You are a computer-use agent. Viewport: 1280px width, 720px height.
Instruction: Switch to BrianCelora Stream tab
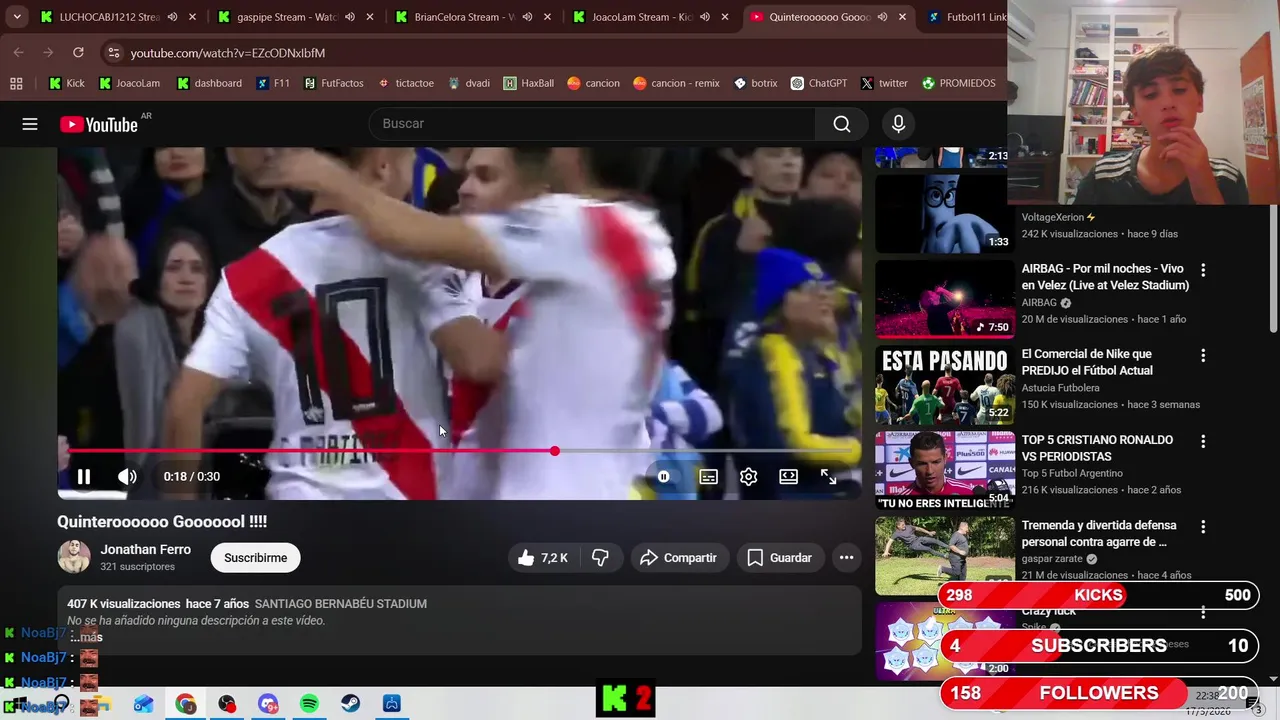pos(465,17)
